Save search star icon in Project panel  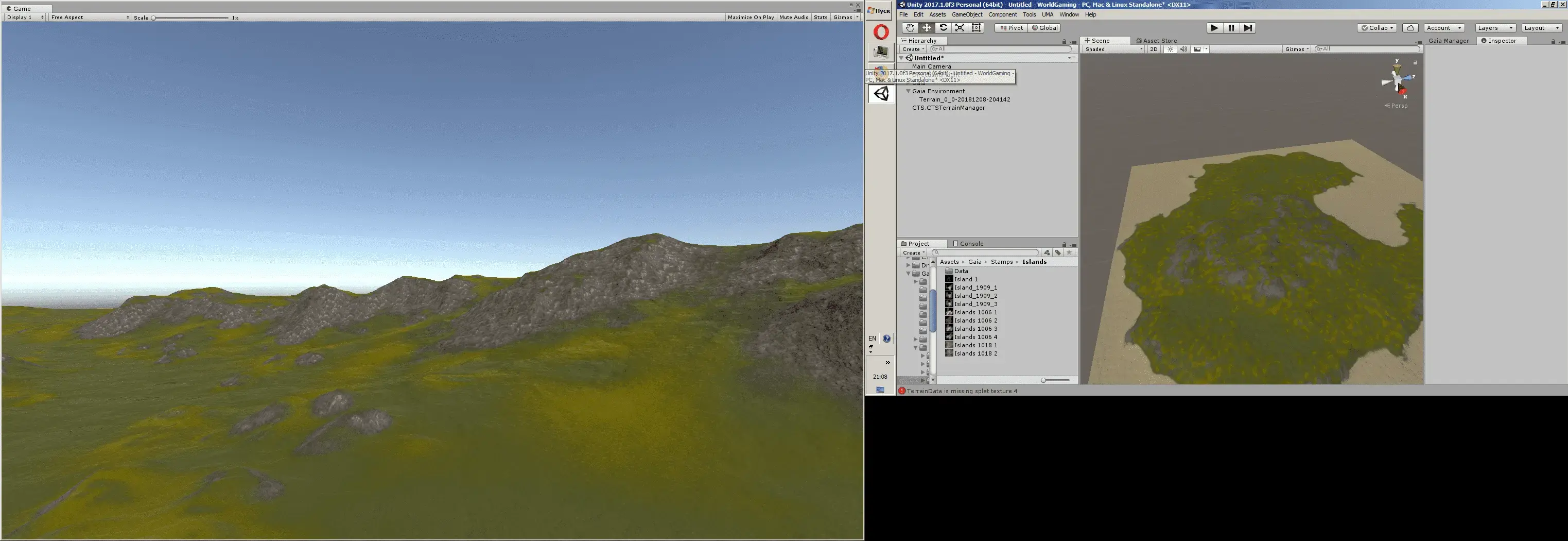pos(1069,253)
